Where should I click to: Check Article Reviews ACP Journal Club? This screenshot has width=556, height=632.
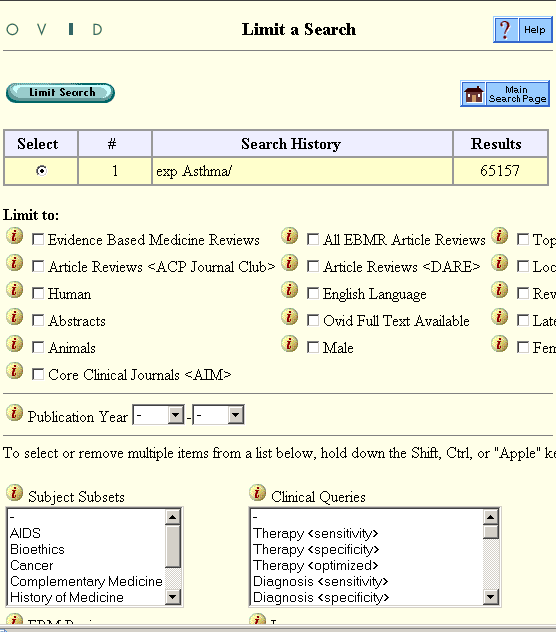click(38, 266)
